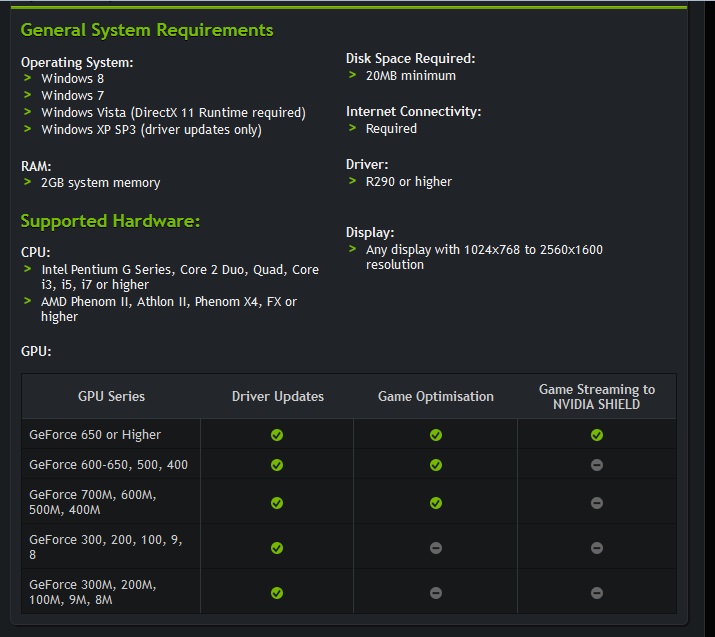This screenshot has width=715, height=637.
Task: Click the green arrow bullet before Intel Pentium G Series
Action: coord(27,269)
